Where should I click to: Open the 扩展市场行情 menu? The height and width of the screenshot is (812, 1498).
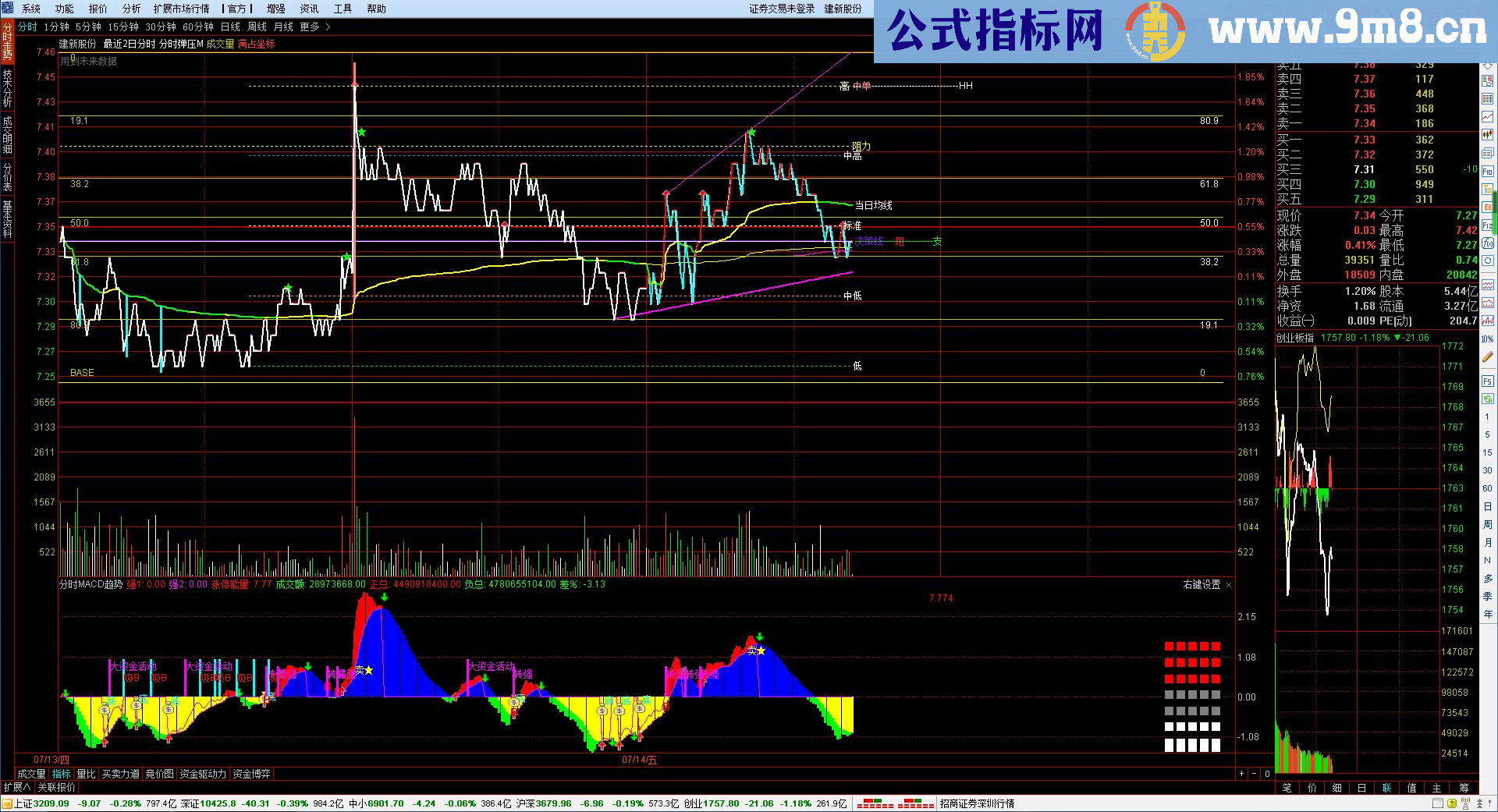pos(181,9)
